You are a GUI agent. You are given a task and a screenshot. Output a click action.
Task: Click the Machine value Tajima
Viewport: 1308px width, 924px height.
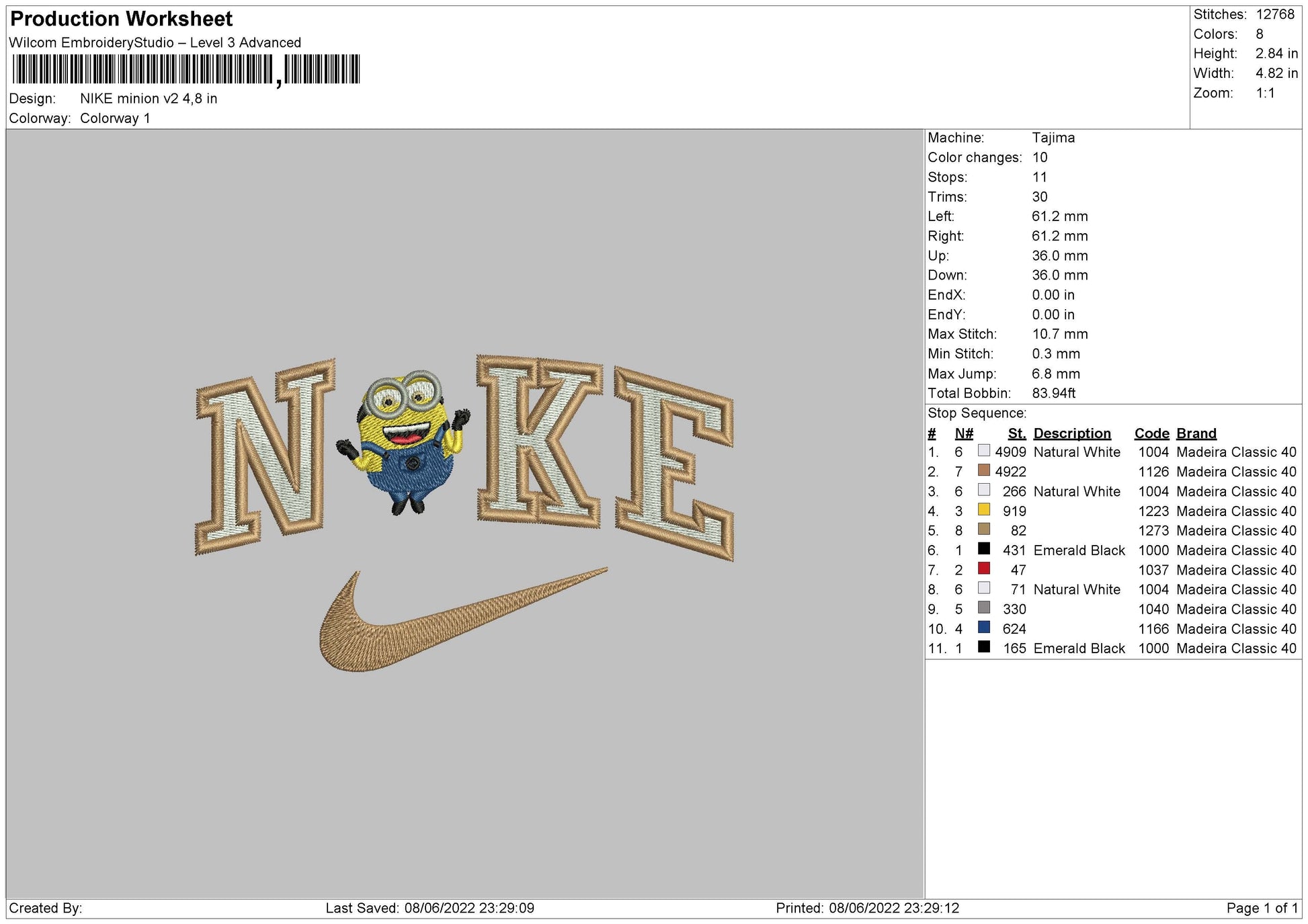1053,138
